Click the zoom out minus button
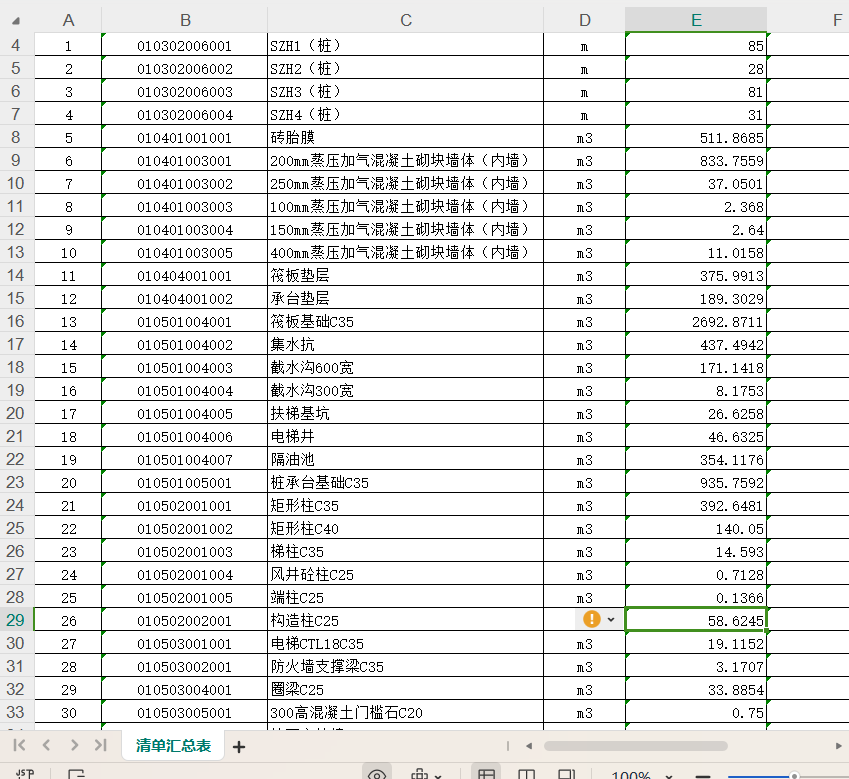849x779 pixels. (703, 776)
